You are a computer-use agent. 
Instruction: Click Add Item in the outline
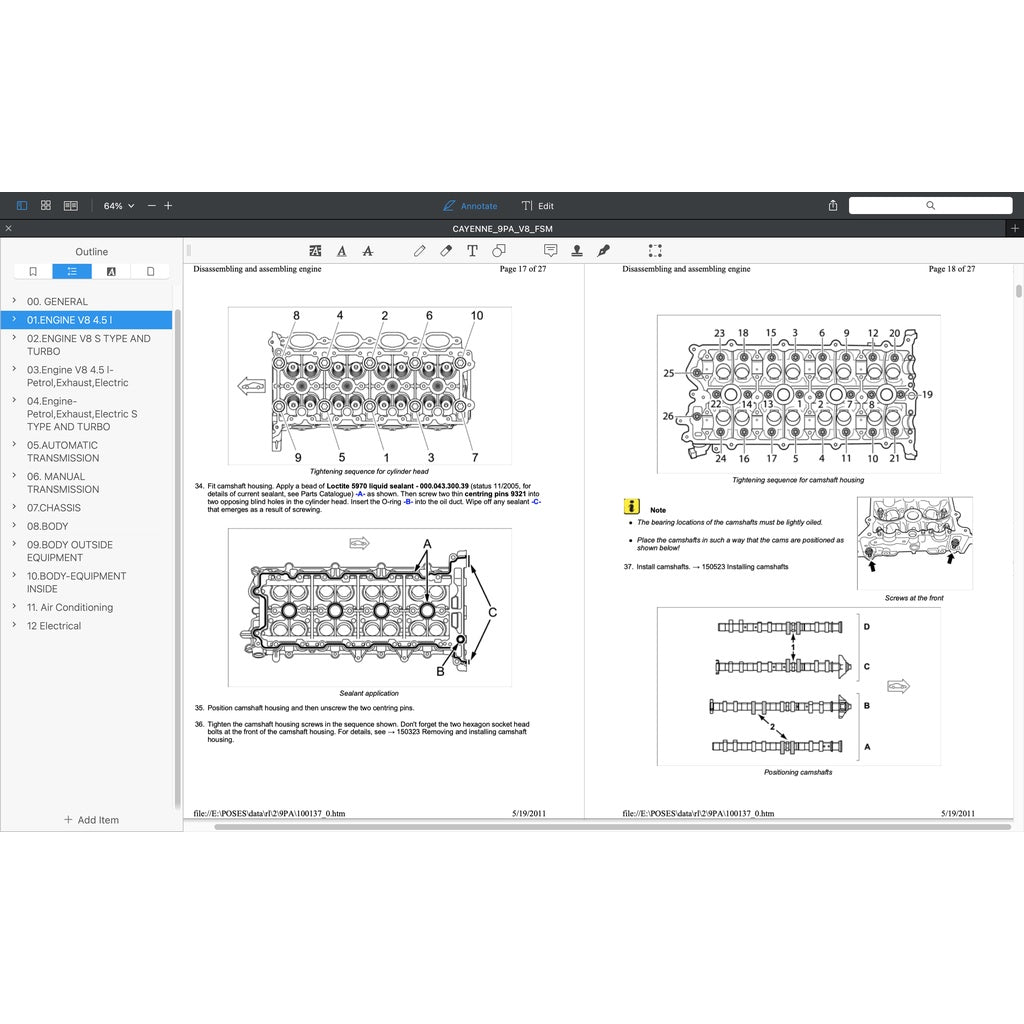tap(91, 820)
